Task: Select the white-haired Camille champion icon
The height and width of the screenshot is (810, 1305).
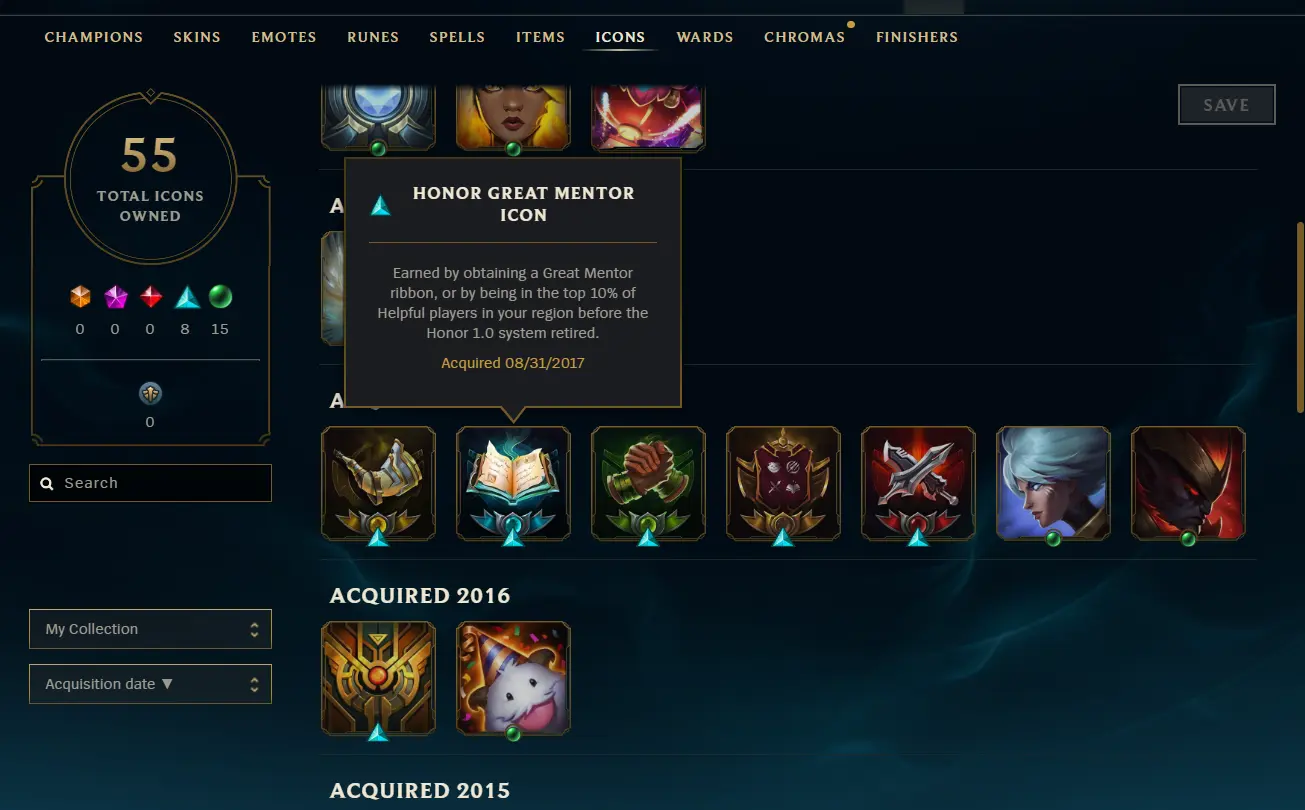Action: click(x=1053, y=484)
